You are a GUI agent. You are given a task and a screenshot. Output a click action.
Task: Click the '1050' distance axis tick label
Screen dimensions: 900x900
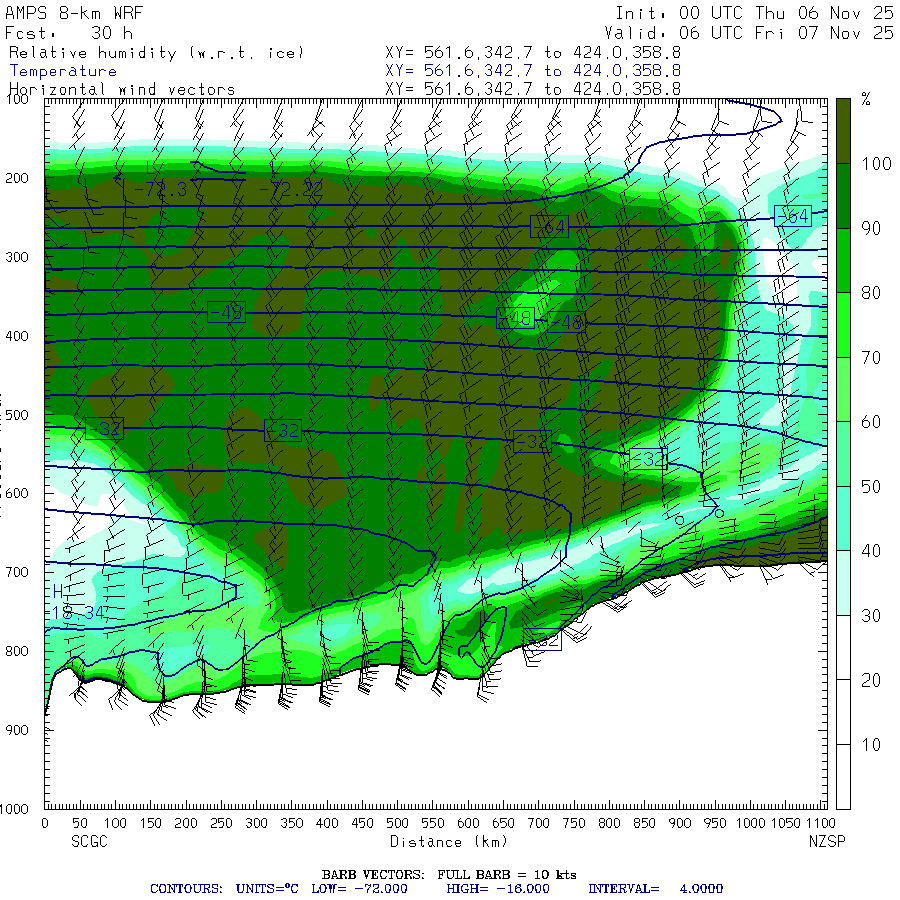785,823
